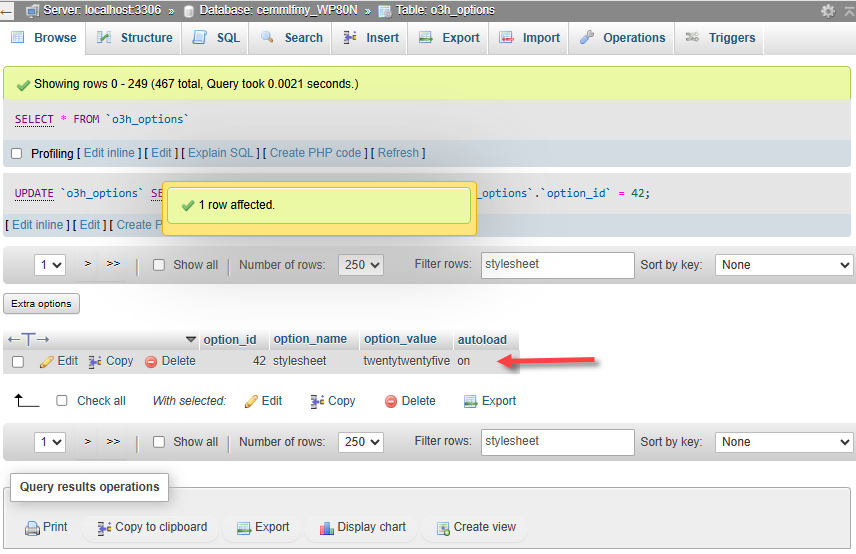Open the column options dropdown triangle
Image resolution: width=856 pixels, height=554 pixels.
click(191, 339)
